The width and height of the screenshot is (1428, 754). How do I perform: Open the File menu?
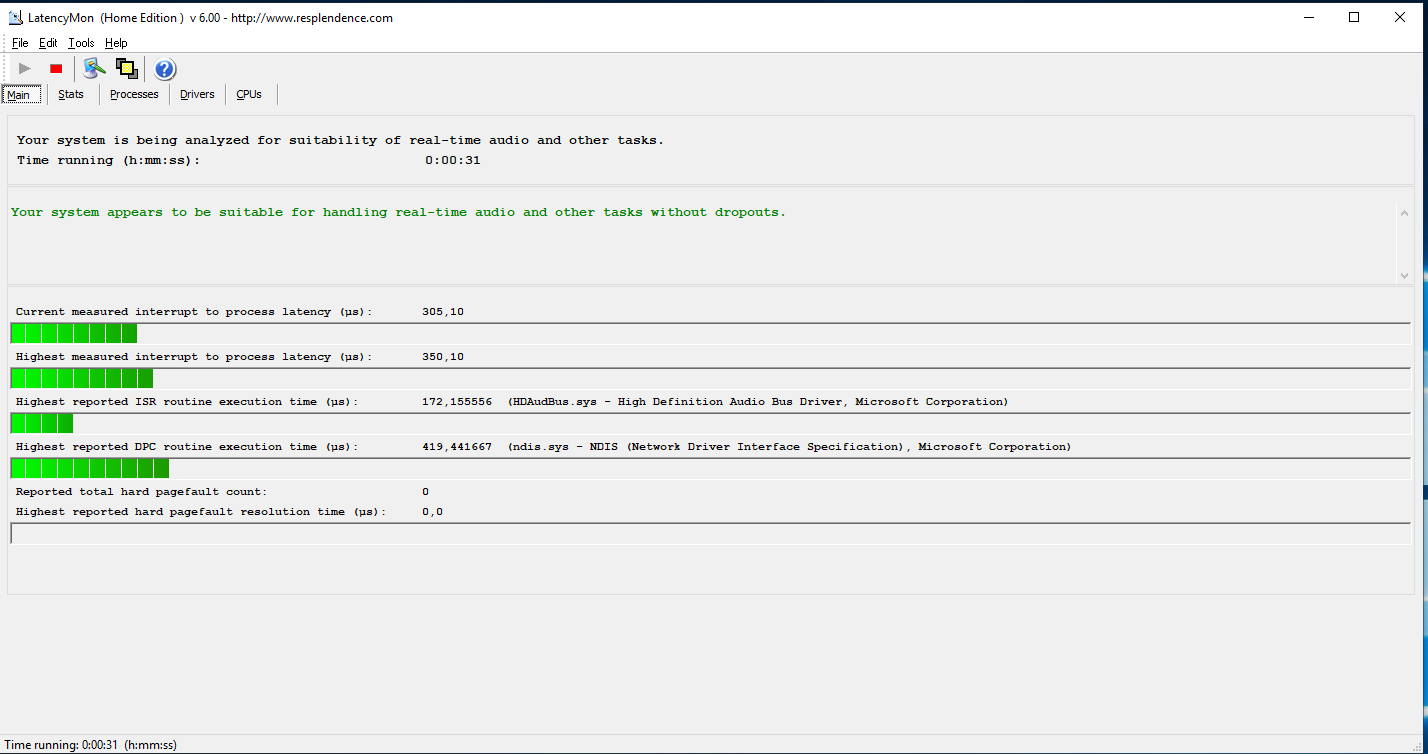coord(20,43)
